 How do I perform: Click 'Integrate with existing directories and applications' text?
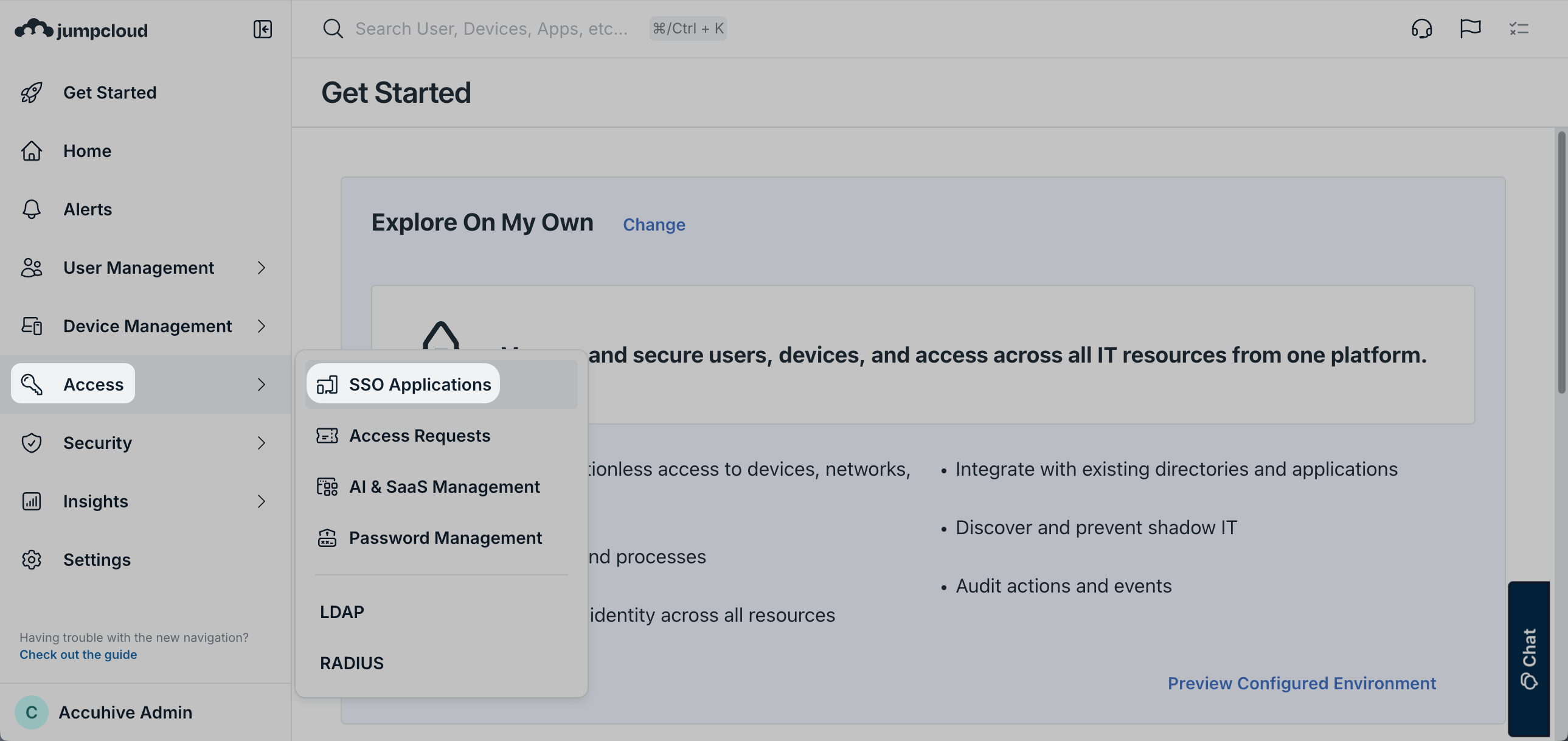[x=1176, y=469]
